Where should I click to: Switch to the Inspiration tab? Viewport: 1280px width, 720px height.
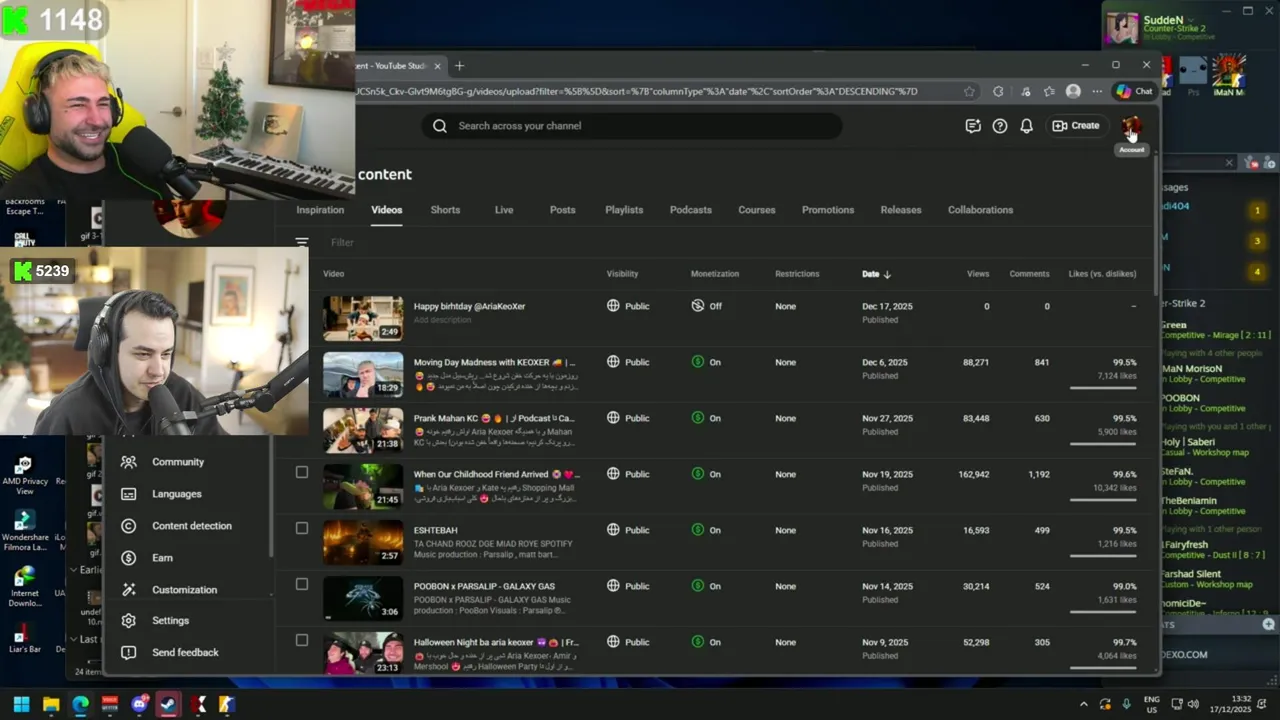[320, 210]
